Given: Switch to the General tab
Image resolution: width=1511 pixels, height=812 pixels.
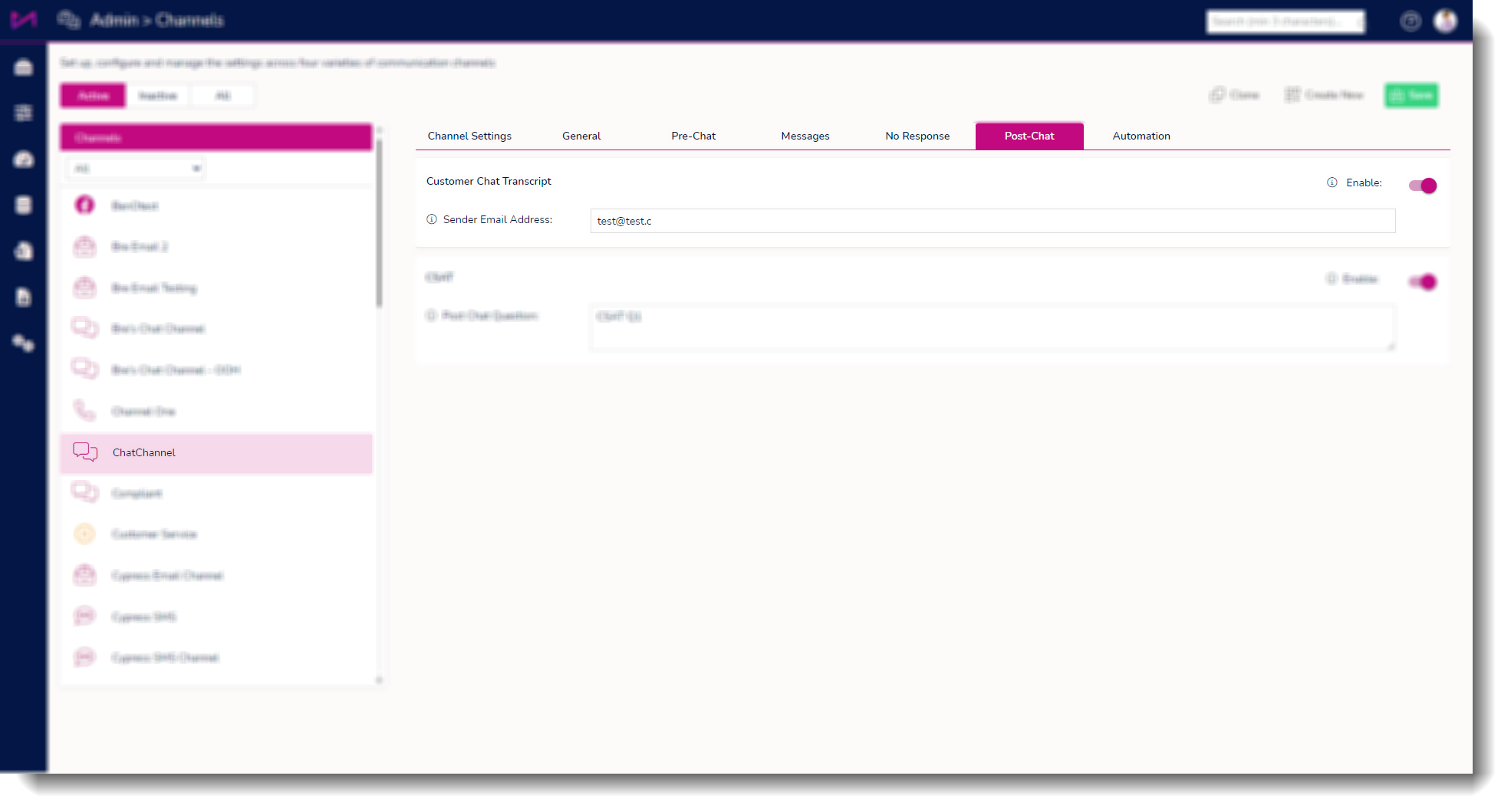Looking at the screenshot, I should 581,136.
